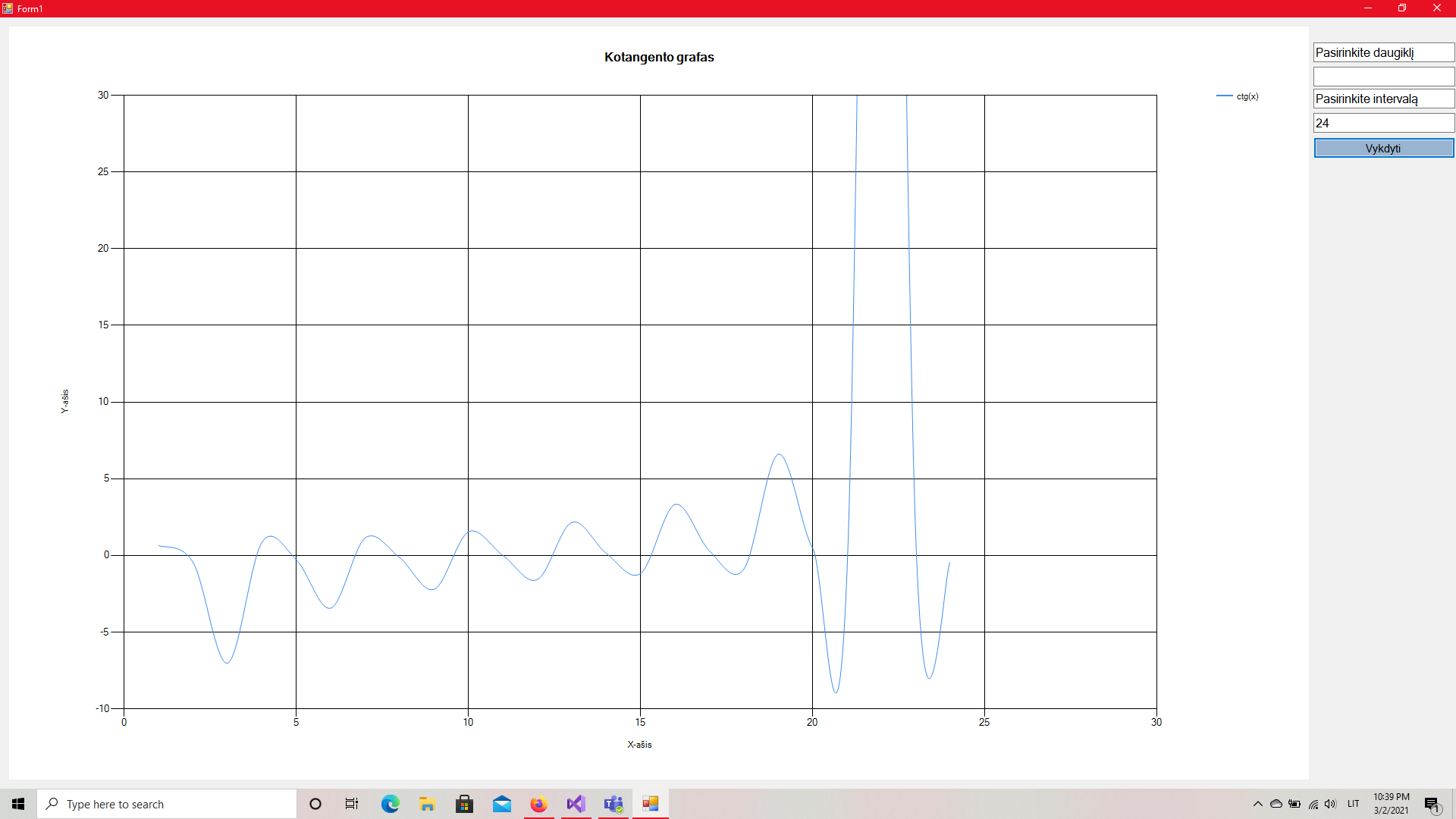1456x819 pixels.
Task: Click the taskbar search box
Action: [167, 804]
